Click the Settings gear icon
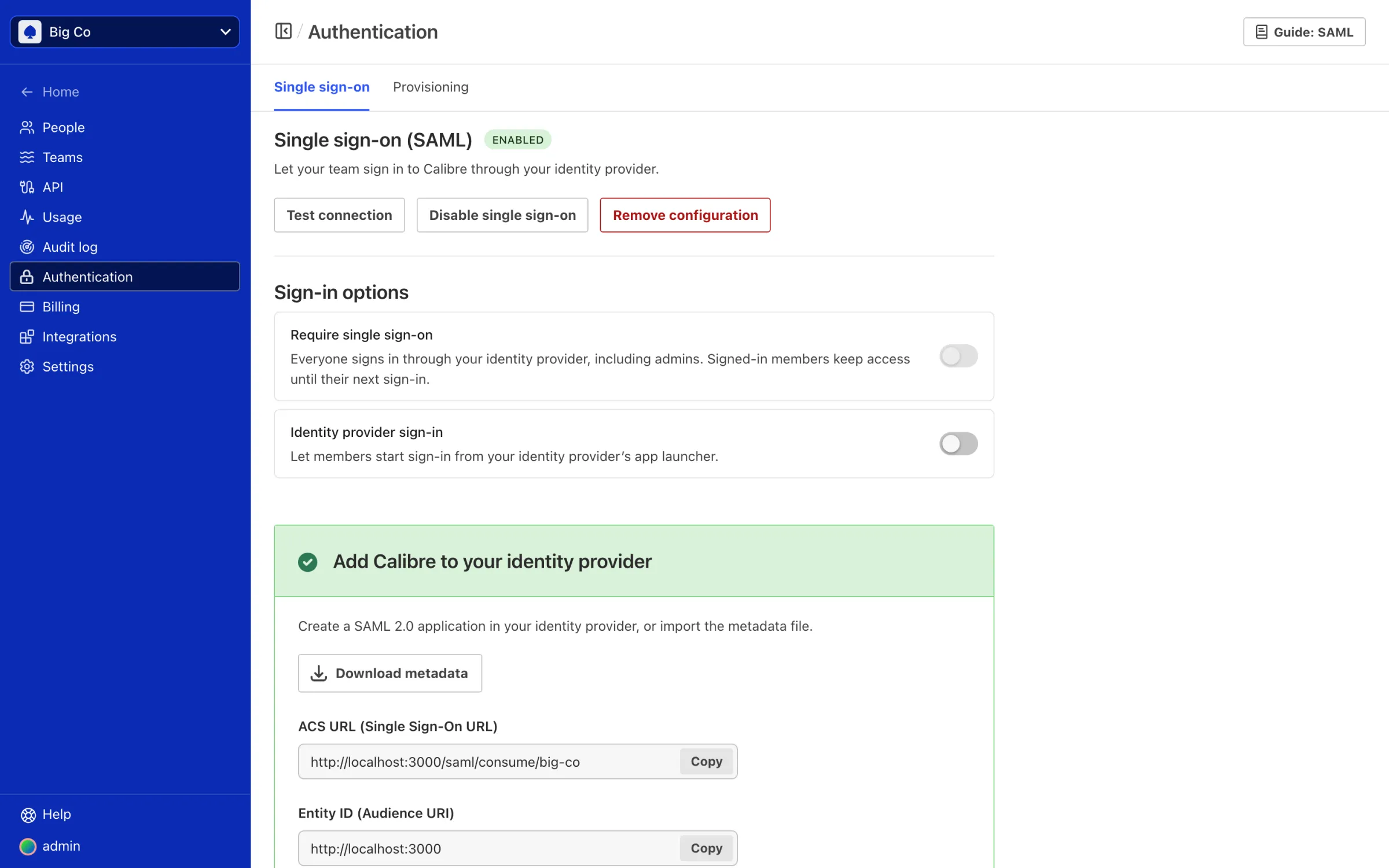 27,367
